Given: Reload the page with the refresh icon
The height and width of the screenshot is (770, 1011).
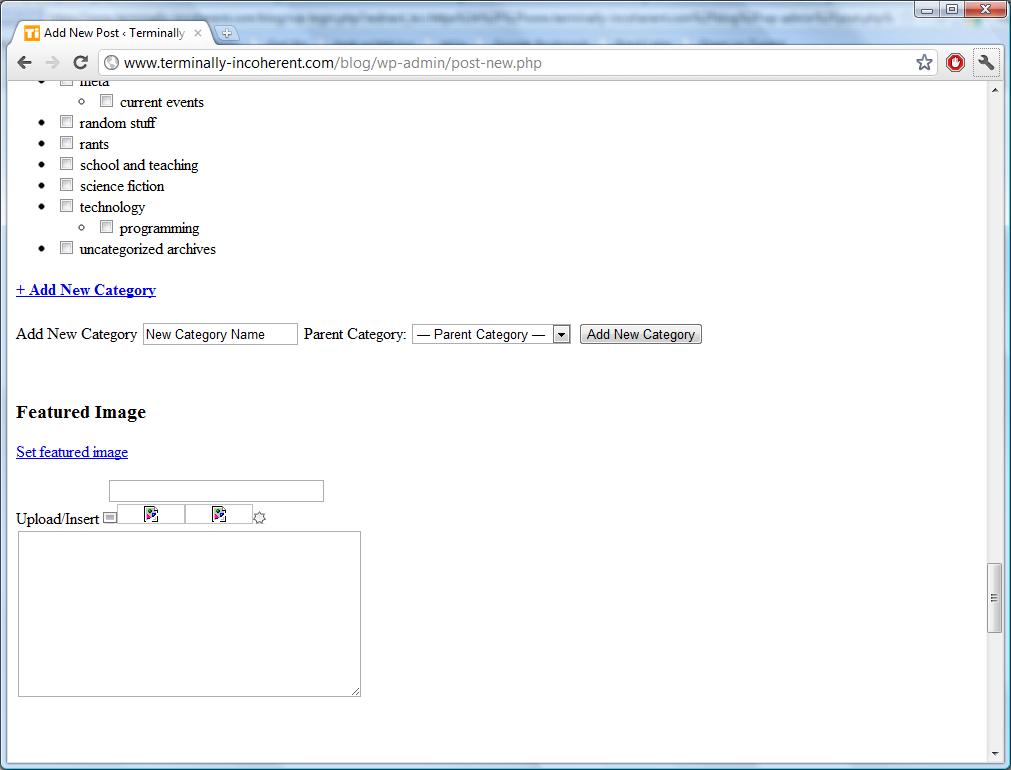Looking at the screenshot, I should coord(81,63).
